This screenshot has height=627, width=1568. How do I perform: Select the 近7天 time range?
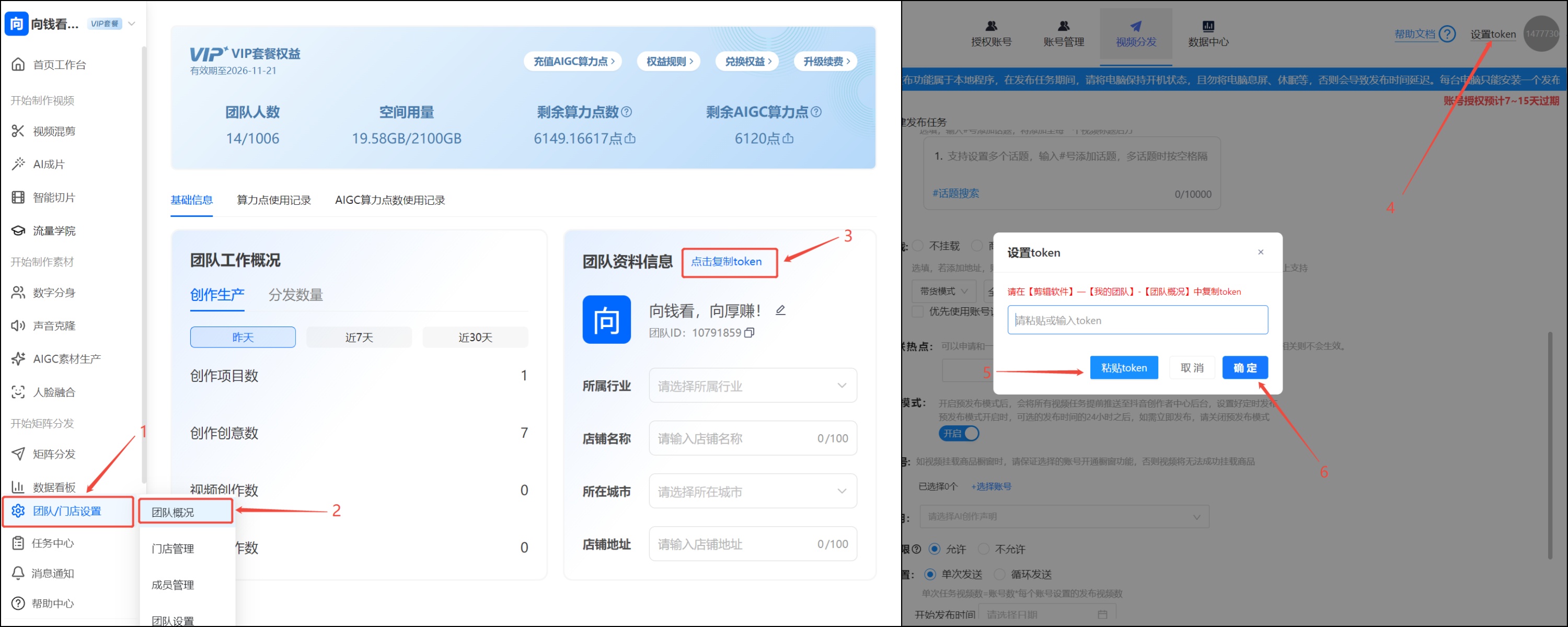tap(359, 336)
